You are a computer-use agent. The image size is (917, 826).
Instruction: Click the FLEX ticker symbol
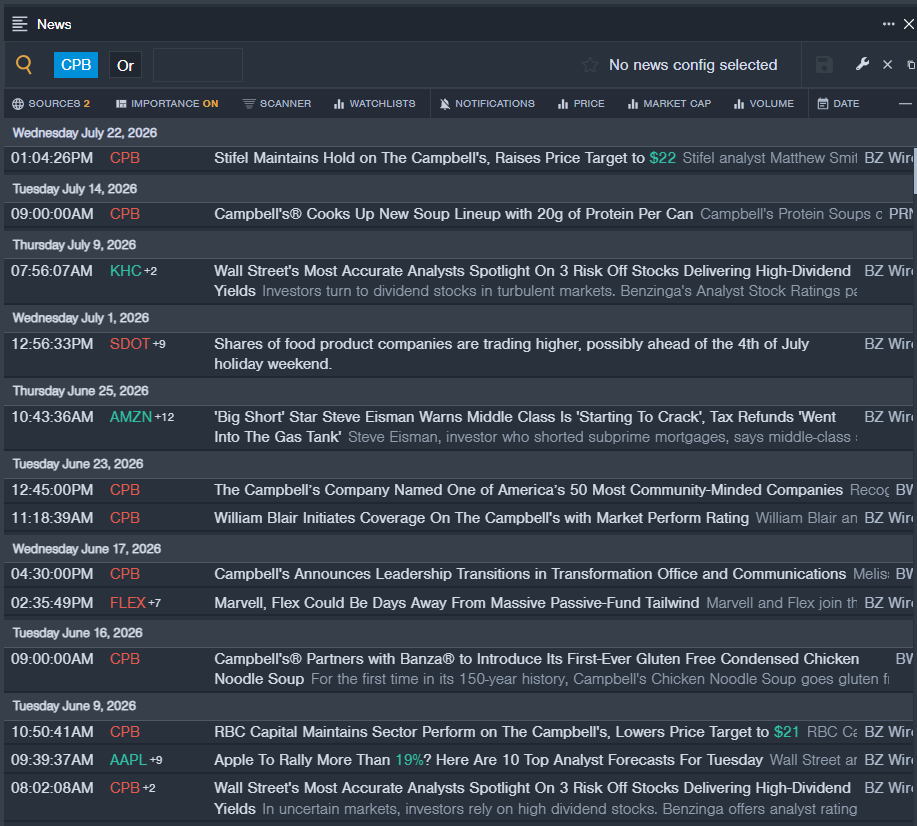128,603
